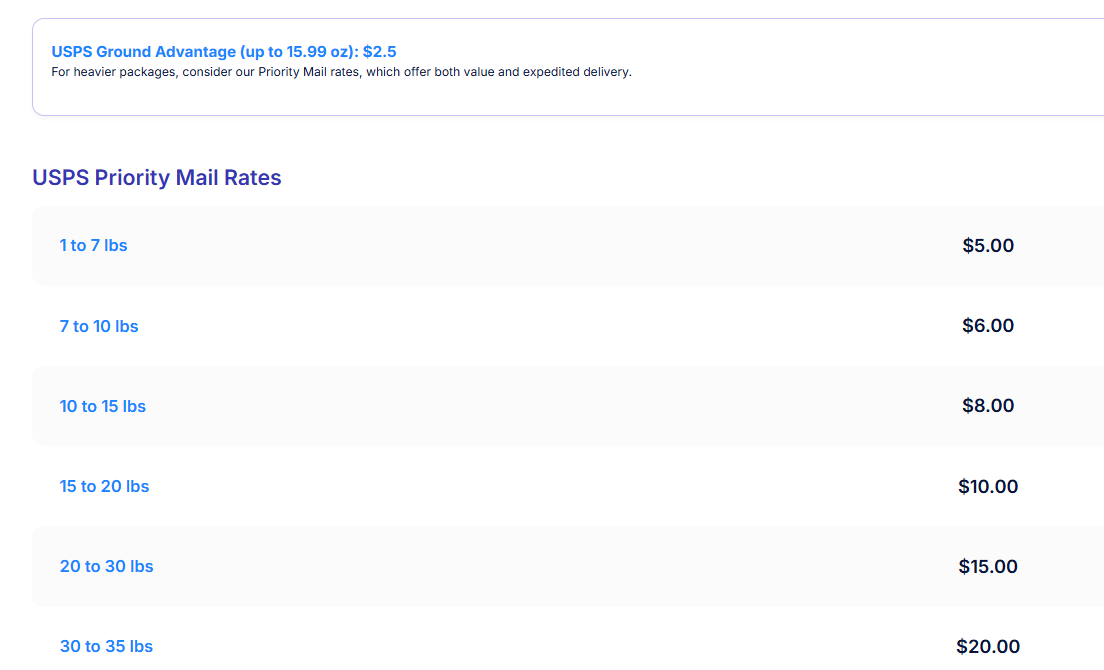The image size is (1104, 670).
Task: Click the $6.00 price
Action: [988, 326]
